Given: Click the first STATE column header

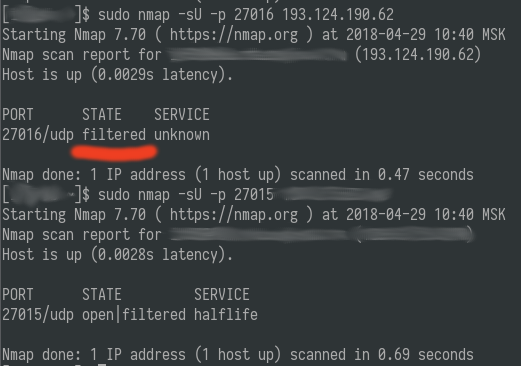Looking at the screenshot, I should click(x=102, y=115).
